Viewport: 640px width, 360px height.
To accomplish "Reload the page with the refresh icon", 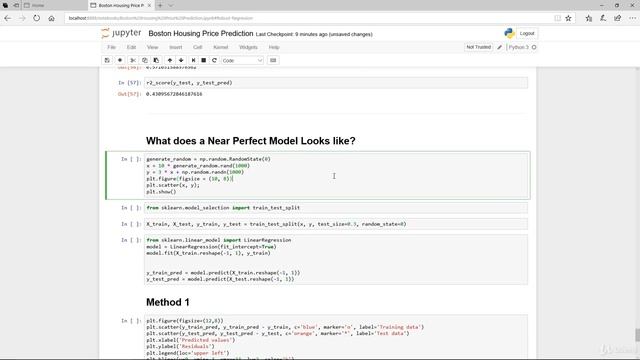I will point(37,18).
